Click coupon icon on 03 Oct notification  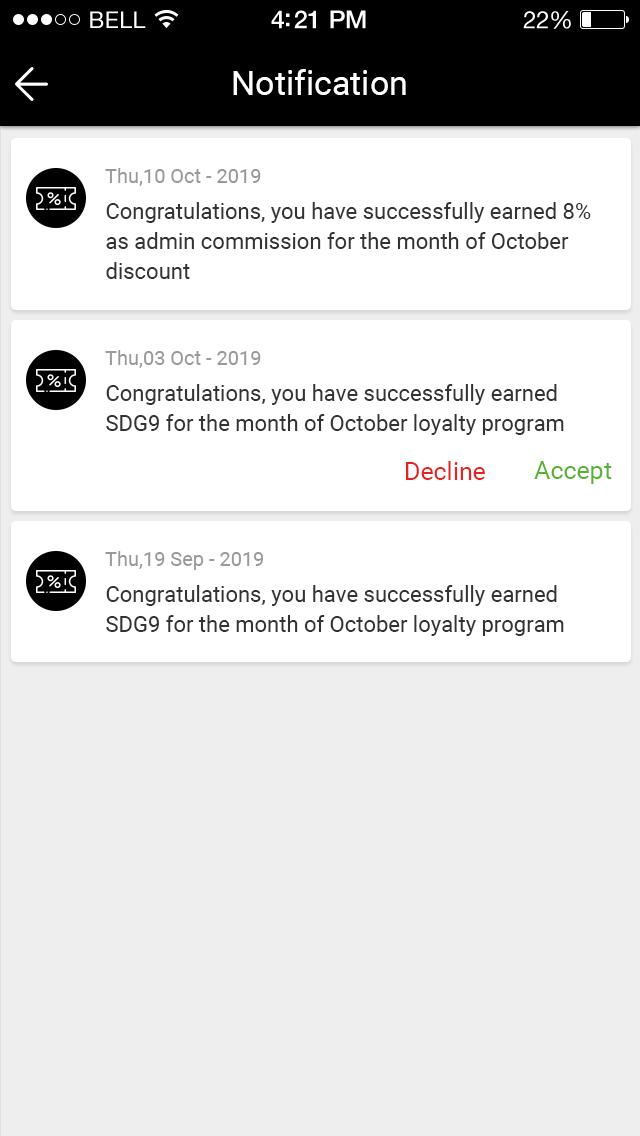click(x=55, y=380)
